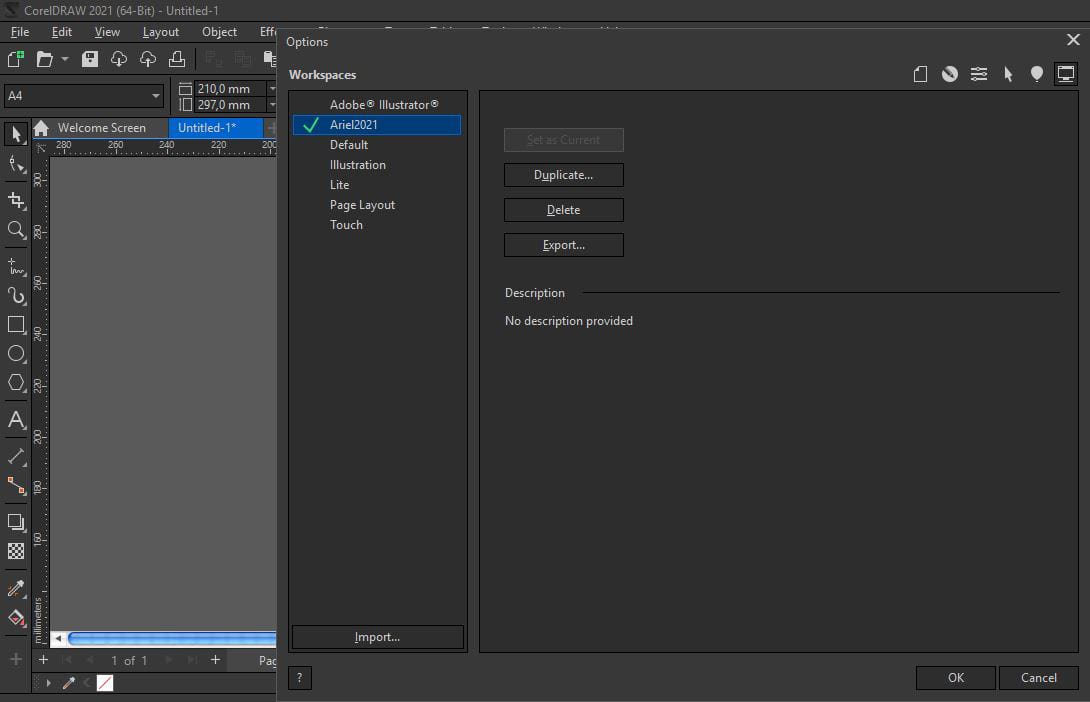1090x702 pixels.
Task: Open the Workspaces monitor icon
Action: 1066,74
